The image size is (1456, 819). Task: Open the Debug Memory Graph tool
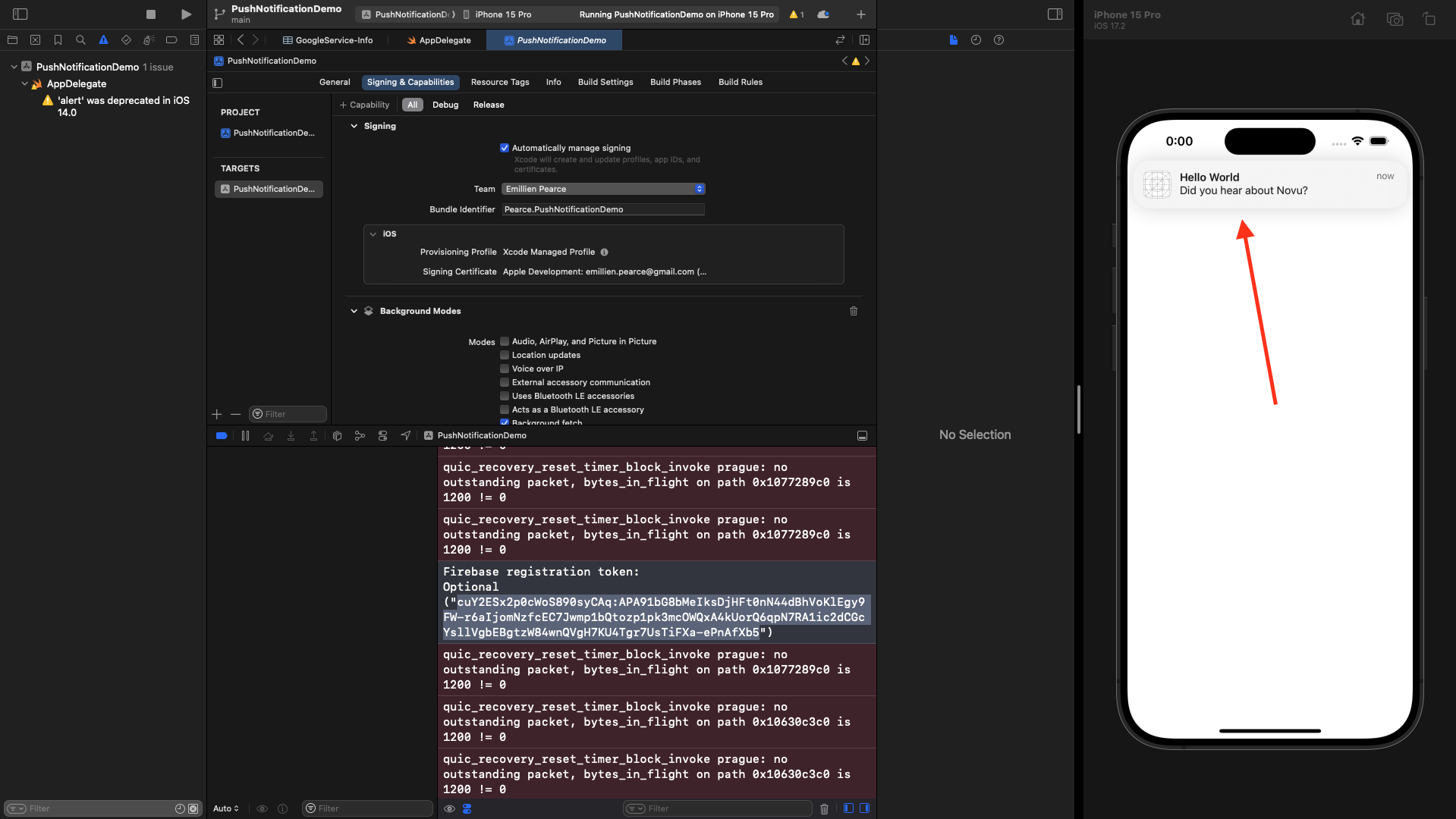pyautogui.click(x=360, y=435)
